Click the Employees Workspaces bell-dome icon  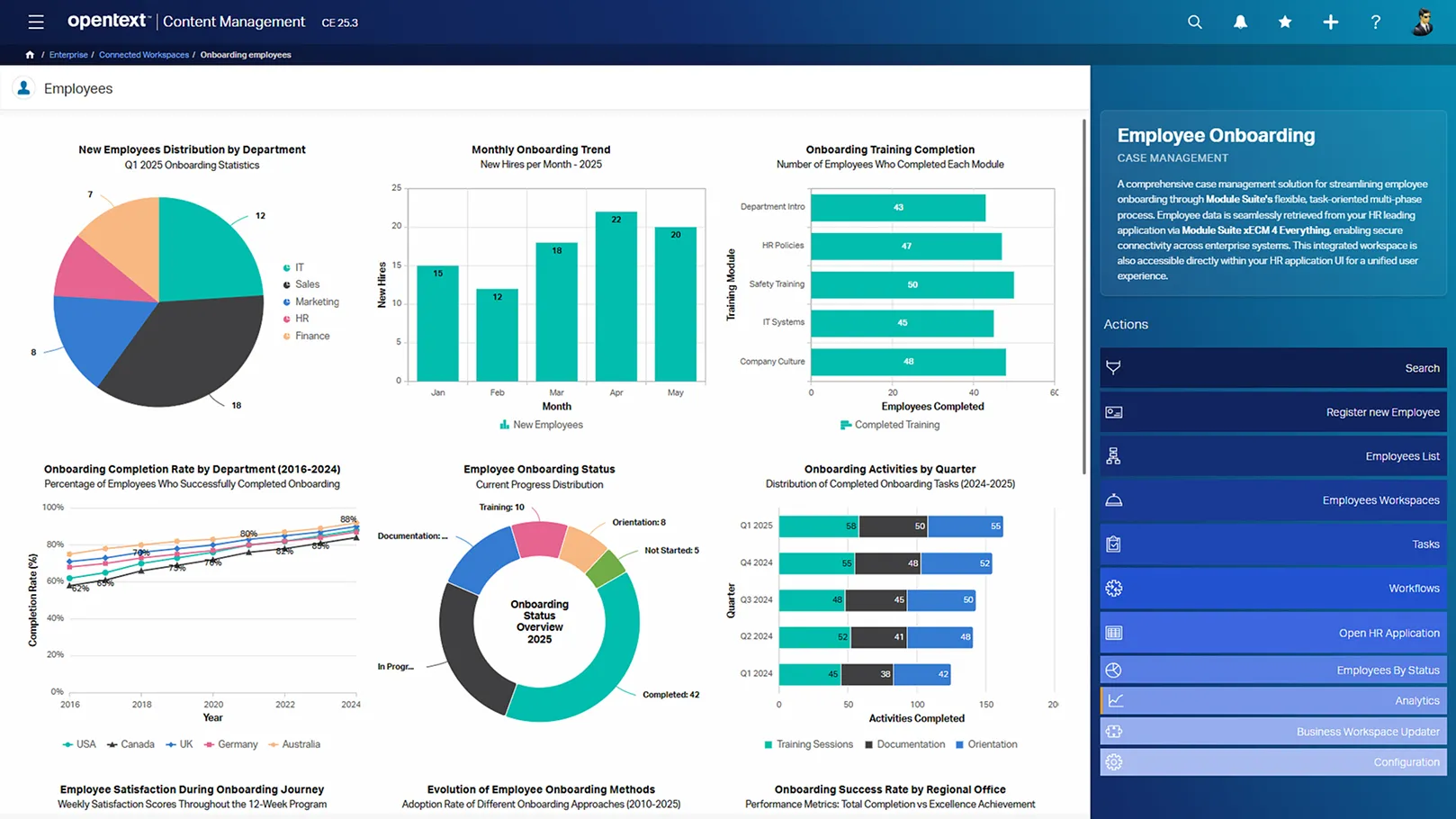point(1114,499)
